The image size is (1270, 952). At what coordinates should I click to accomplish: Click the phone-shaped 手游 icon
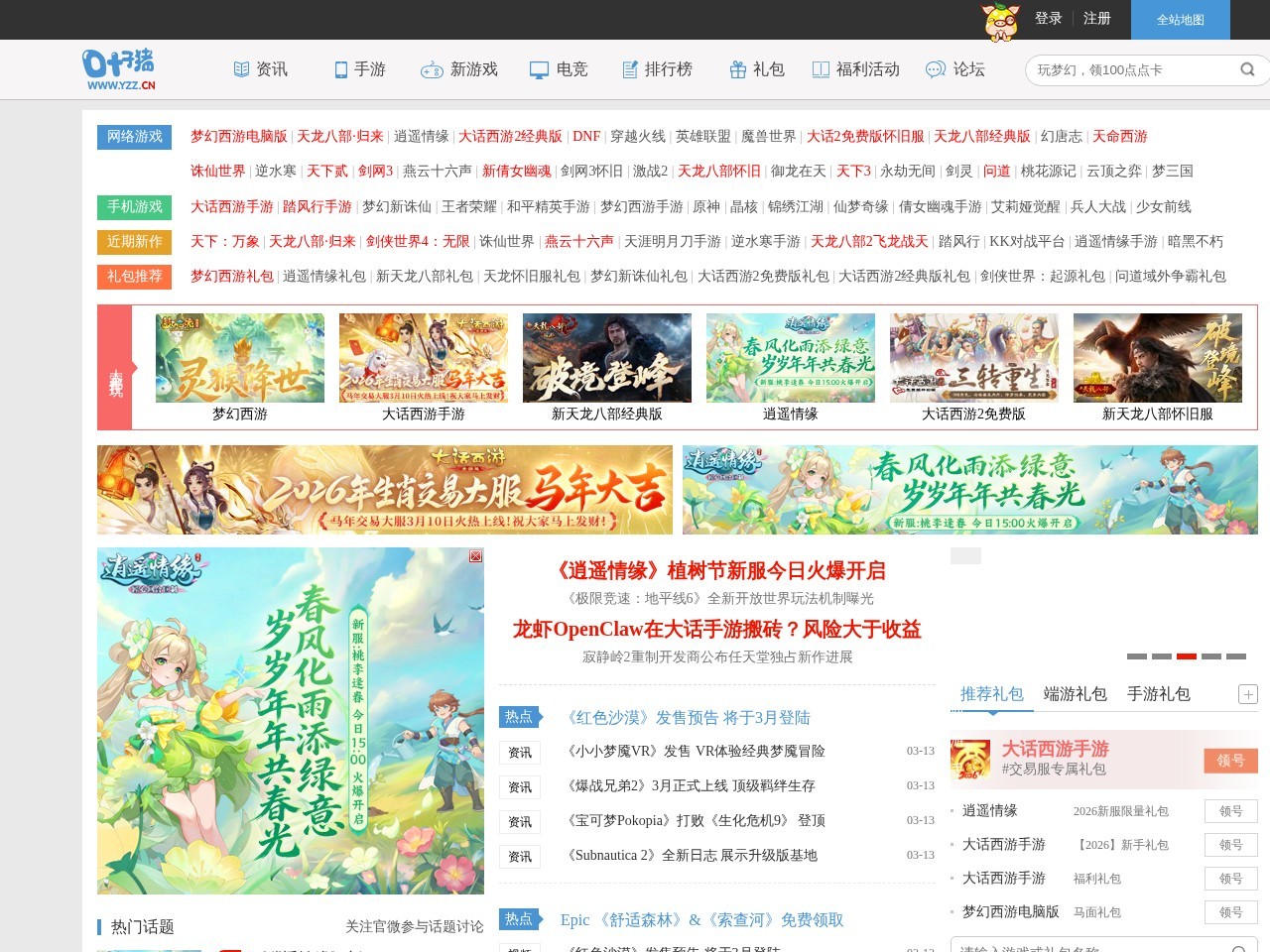(338, 68)
